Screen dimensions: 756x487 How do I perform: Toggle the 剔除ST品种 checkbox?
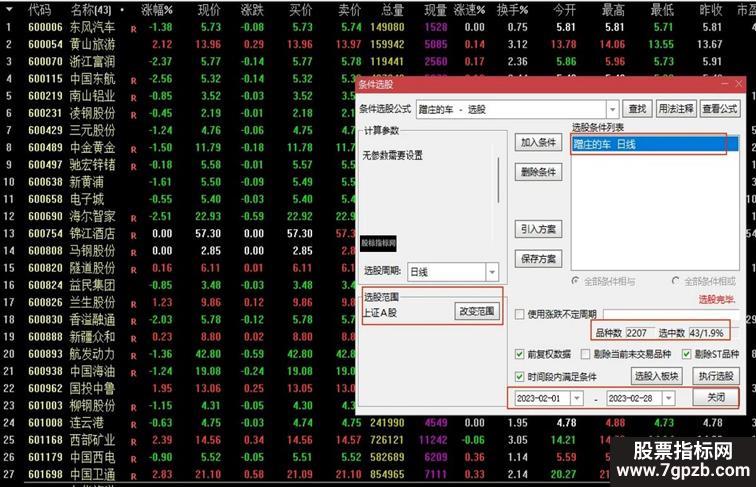coord(687,354)
